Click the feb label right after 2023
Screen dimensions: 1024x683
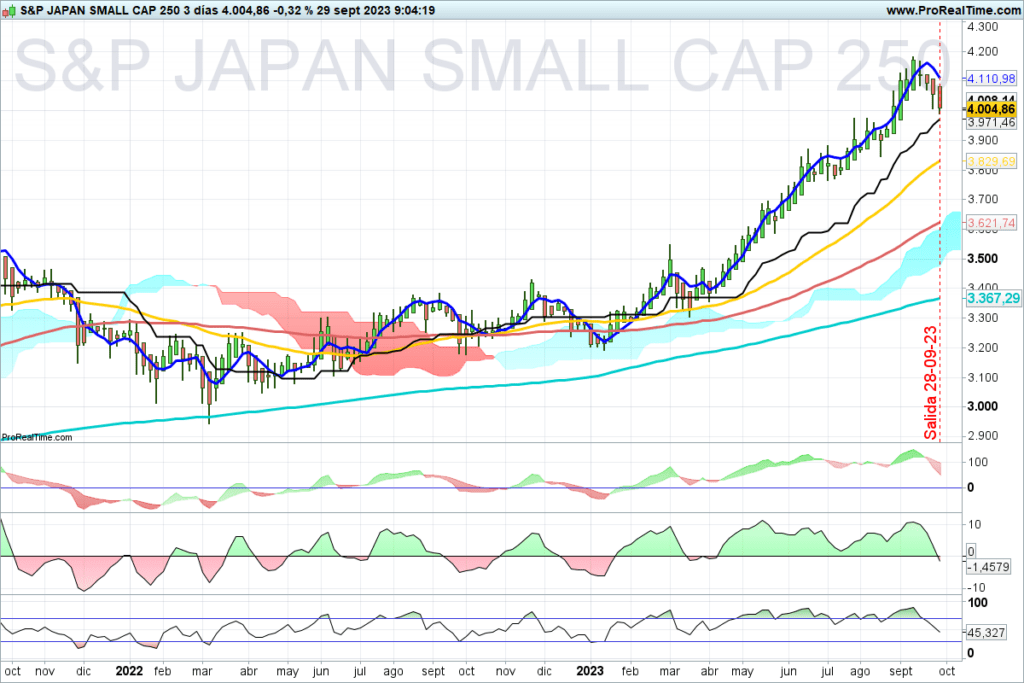630,671
